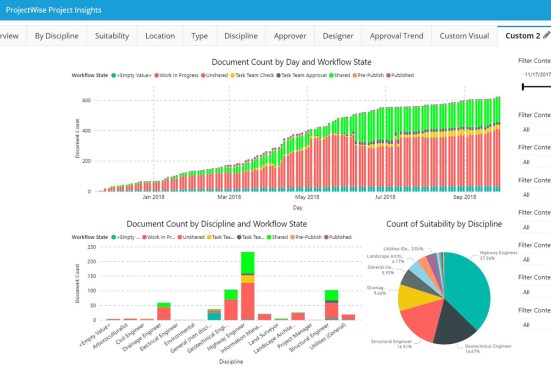Viewport: 551px width, 367px height.
Task: Open the Location tab
Action: (x=160, y=36)
